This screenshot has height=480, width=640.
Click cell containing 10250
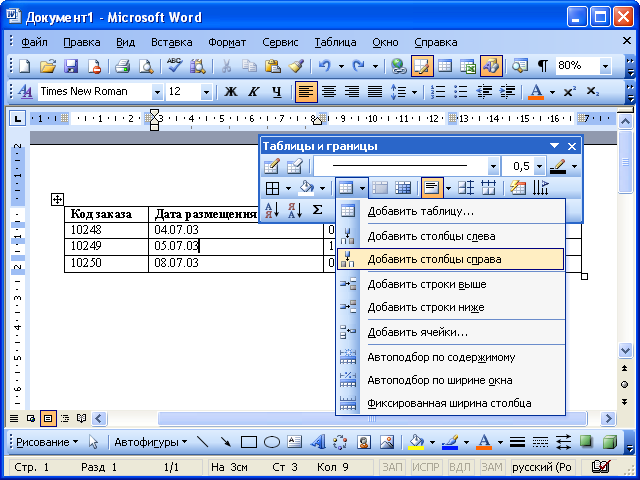[x=107, y=263]
